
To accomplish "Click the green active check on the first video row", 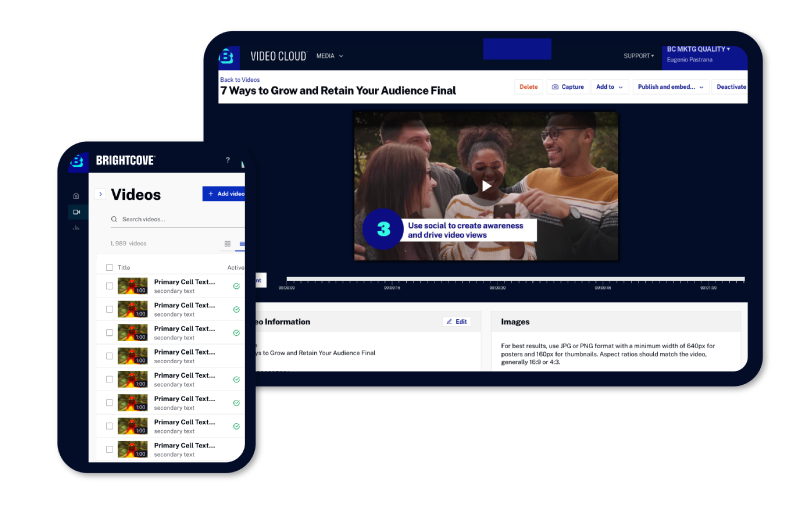I will click(x=236, y=286).
